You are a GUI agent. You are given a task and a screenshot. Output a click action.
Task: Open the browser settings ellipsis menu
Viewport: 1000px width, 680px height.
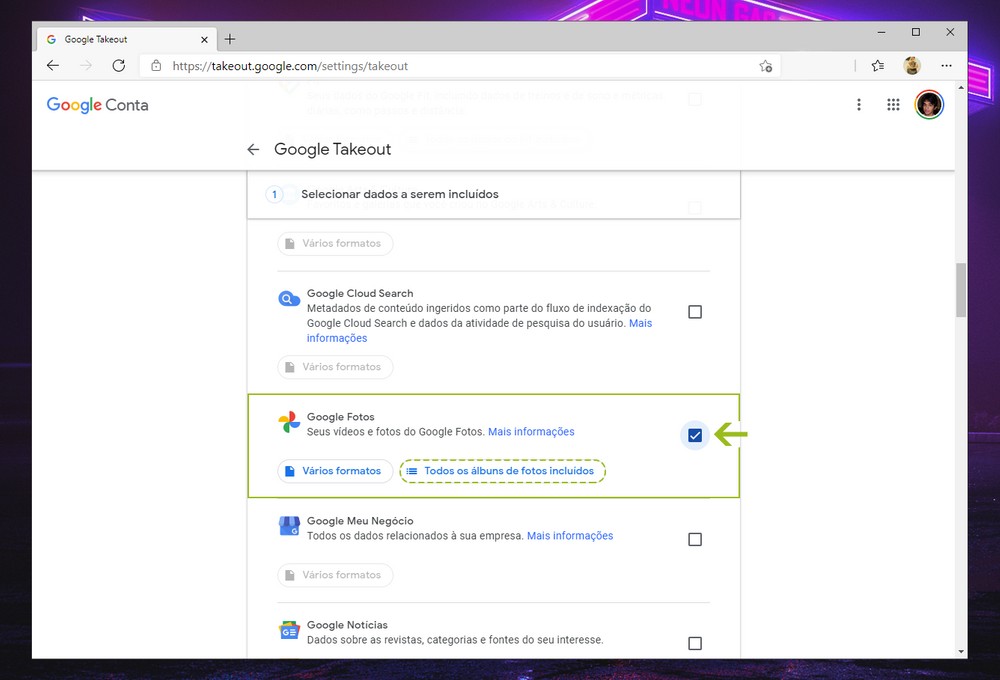947,66
